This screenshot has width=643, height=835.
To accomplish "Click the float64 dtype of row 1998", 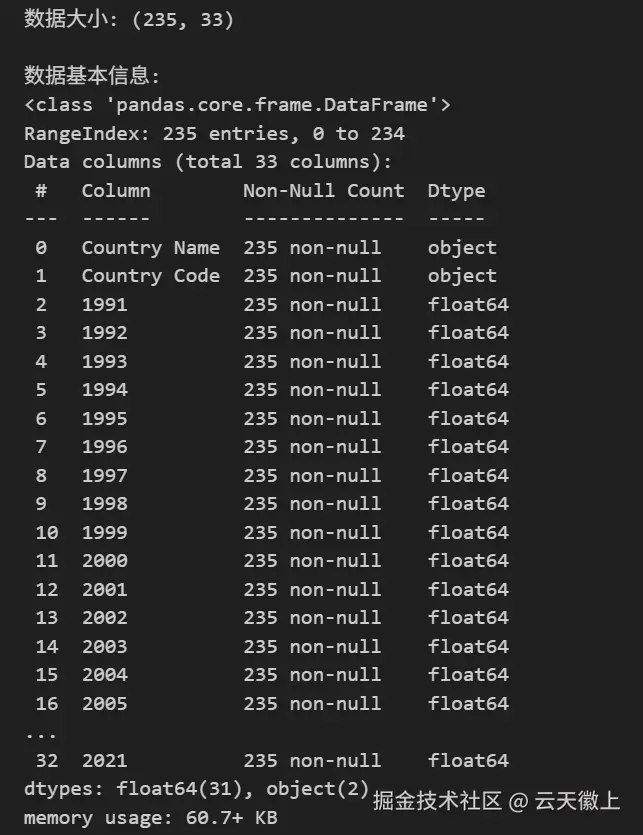I will point(468,504).
